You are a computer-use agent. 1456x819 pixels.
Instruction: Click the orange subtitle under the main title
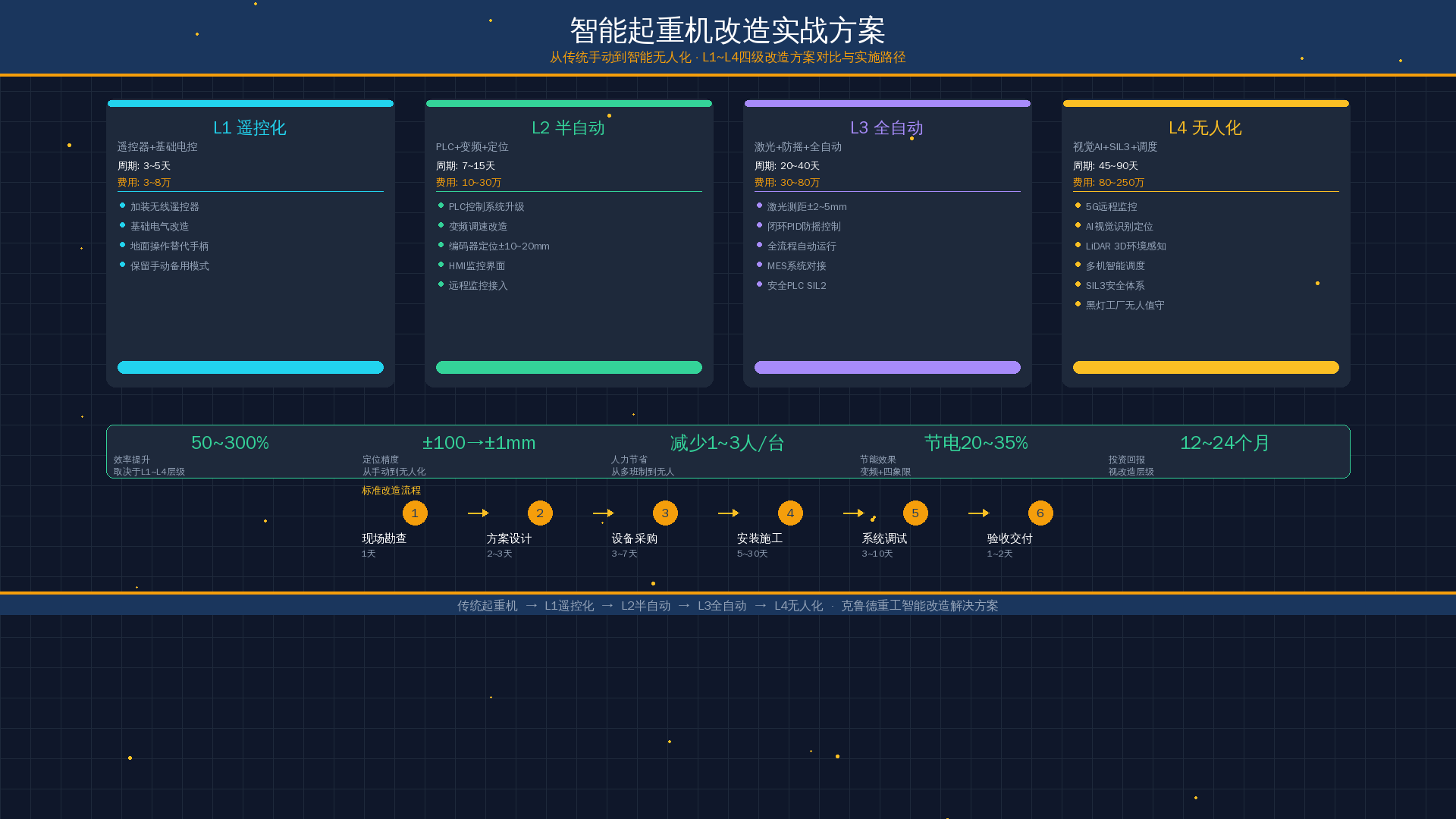[728, 58]
